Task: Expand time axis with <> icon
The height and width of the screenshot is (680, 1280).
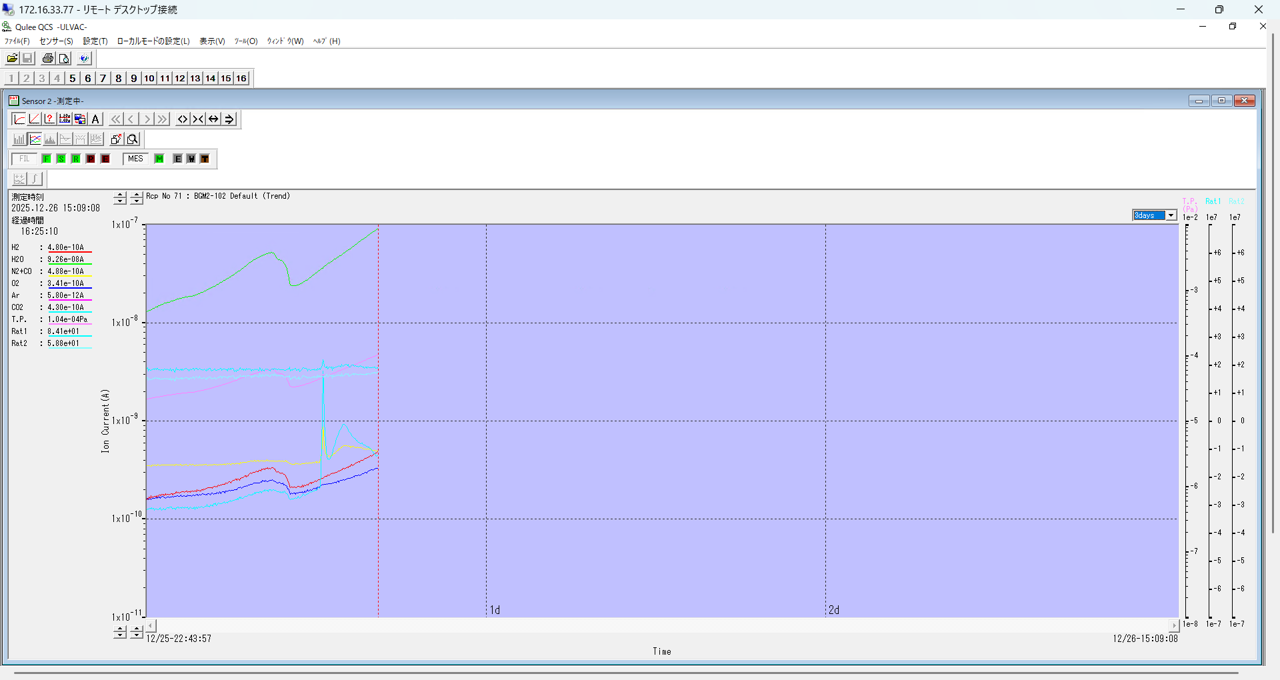Action: coord(183,119)
